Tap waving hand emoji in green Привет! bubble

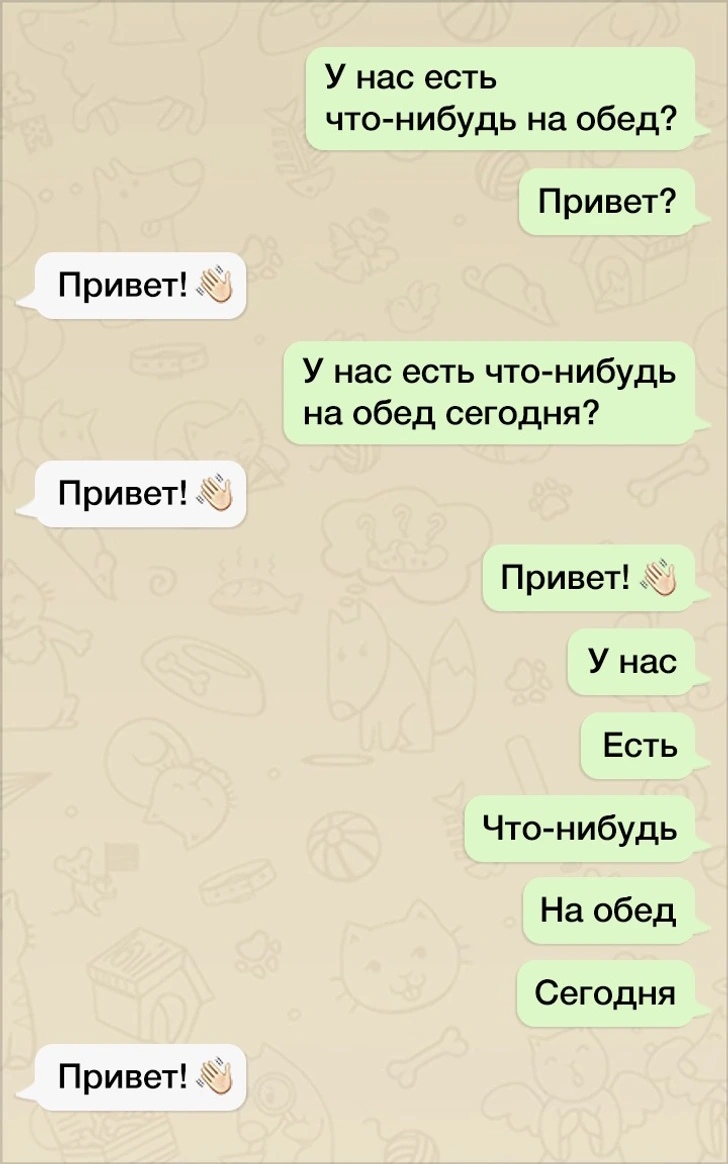658,578
